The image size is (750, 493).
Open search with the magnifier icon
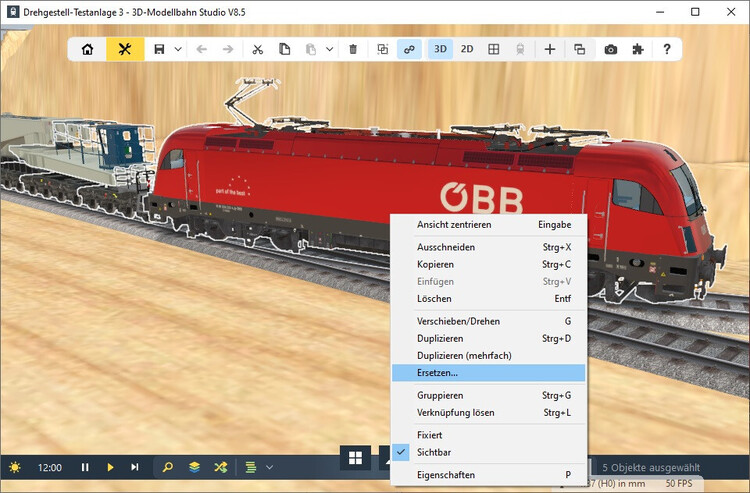(167, 467)
